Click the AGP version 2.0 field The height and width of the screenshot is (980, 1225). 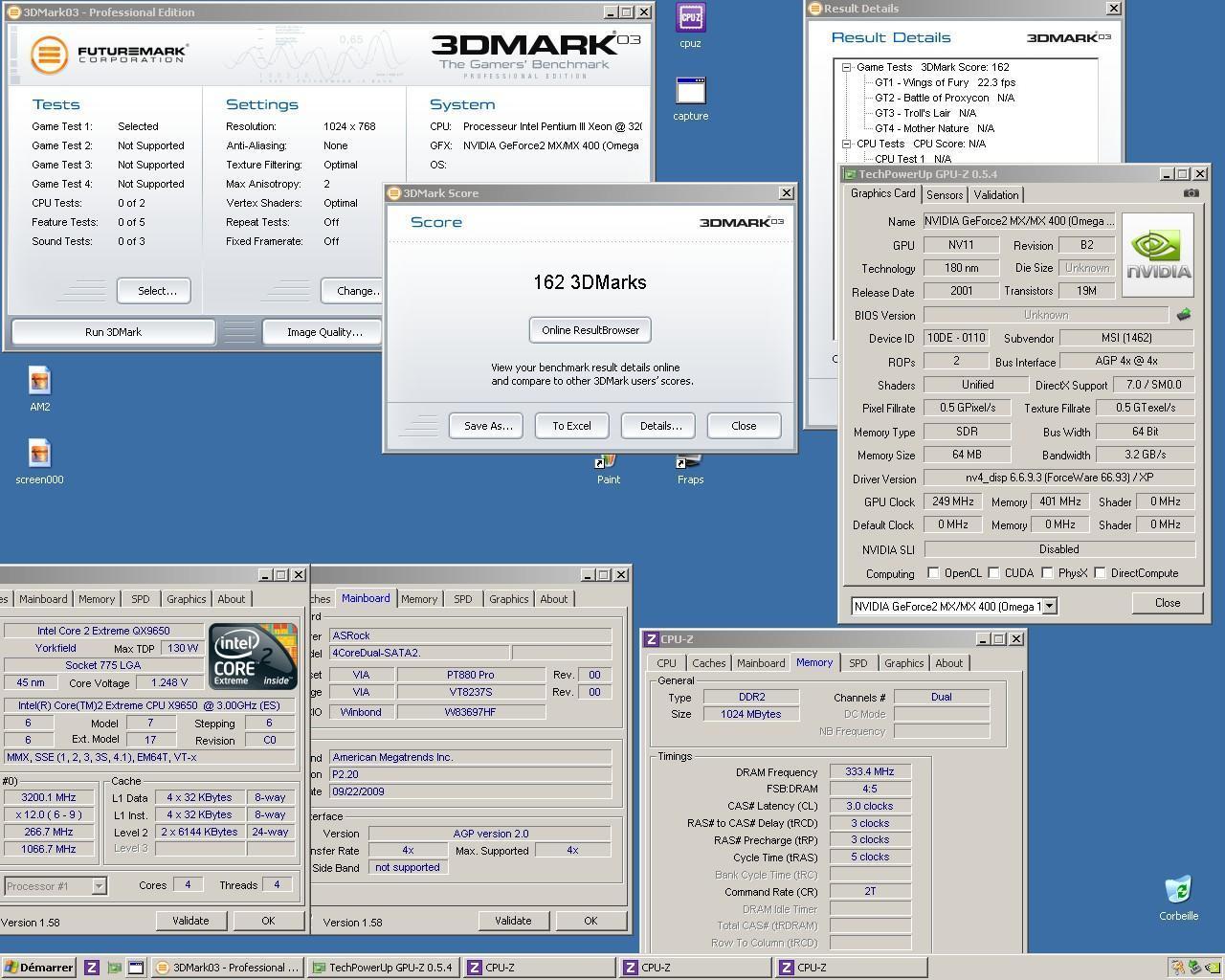coord(490,834)
